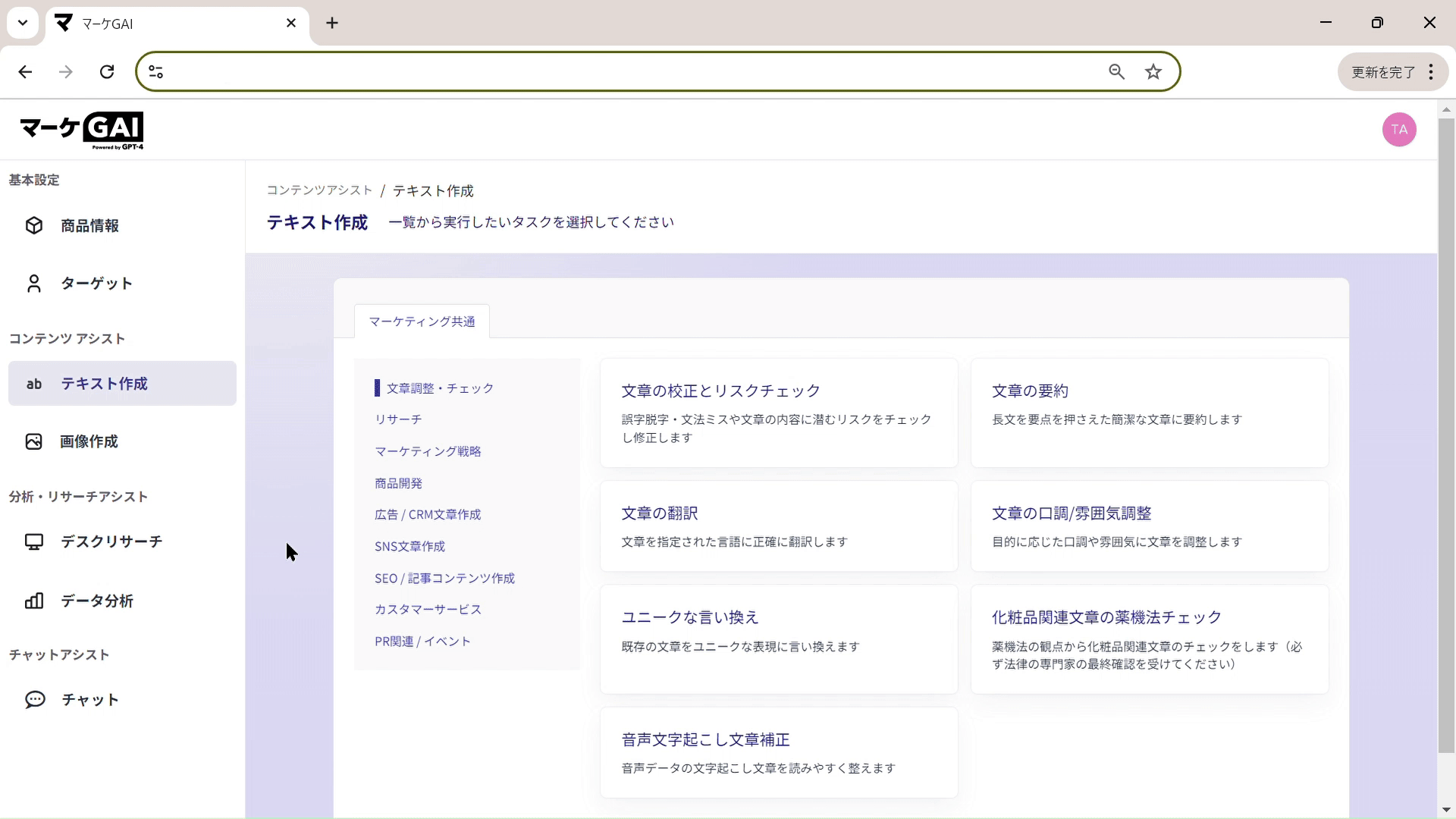Open デスクリサーチ in the sidebar
This screenshot has height=819, width=1456.
pos(122,541)
